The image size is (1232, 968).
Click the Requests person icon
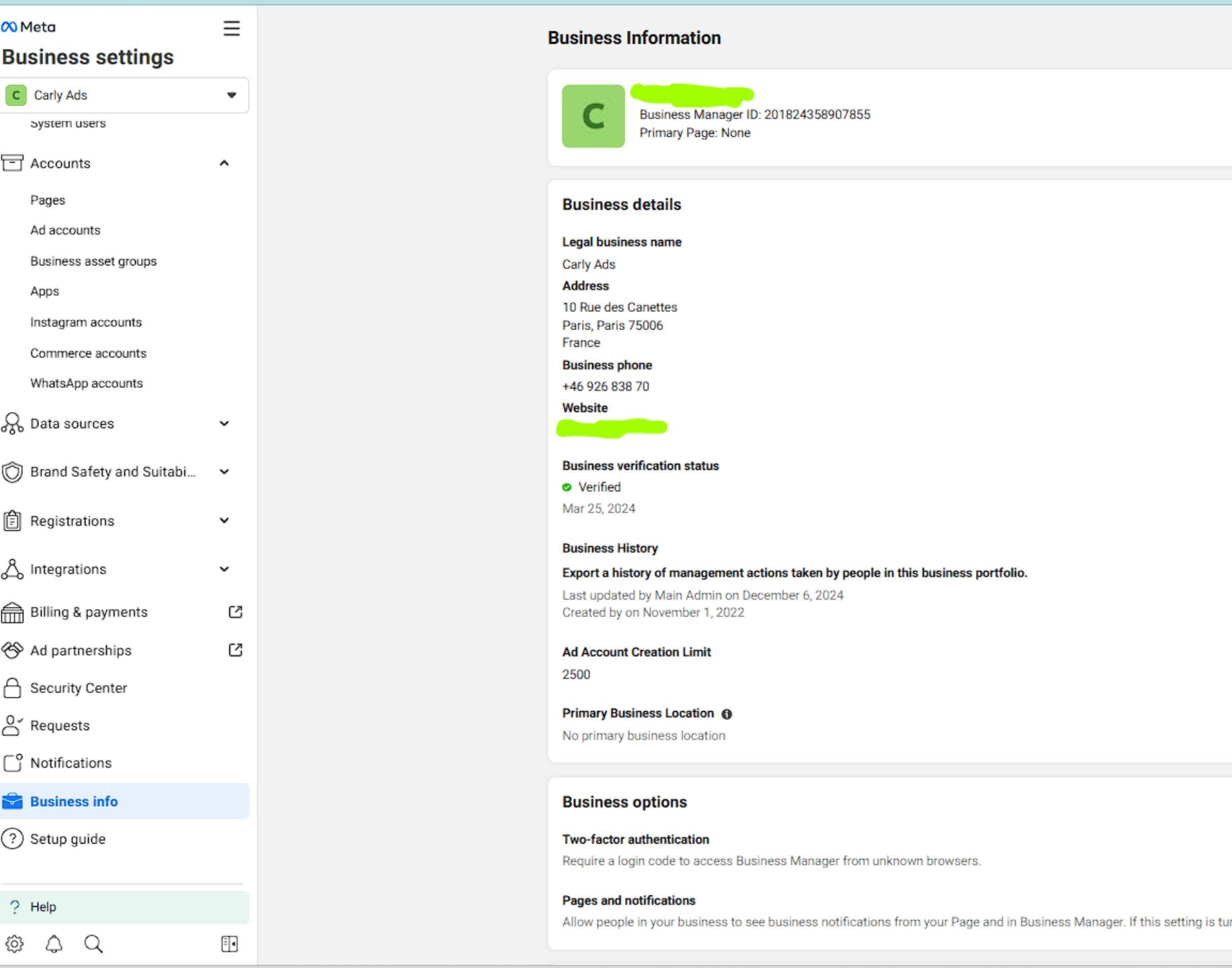pos(12,725)
